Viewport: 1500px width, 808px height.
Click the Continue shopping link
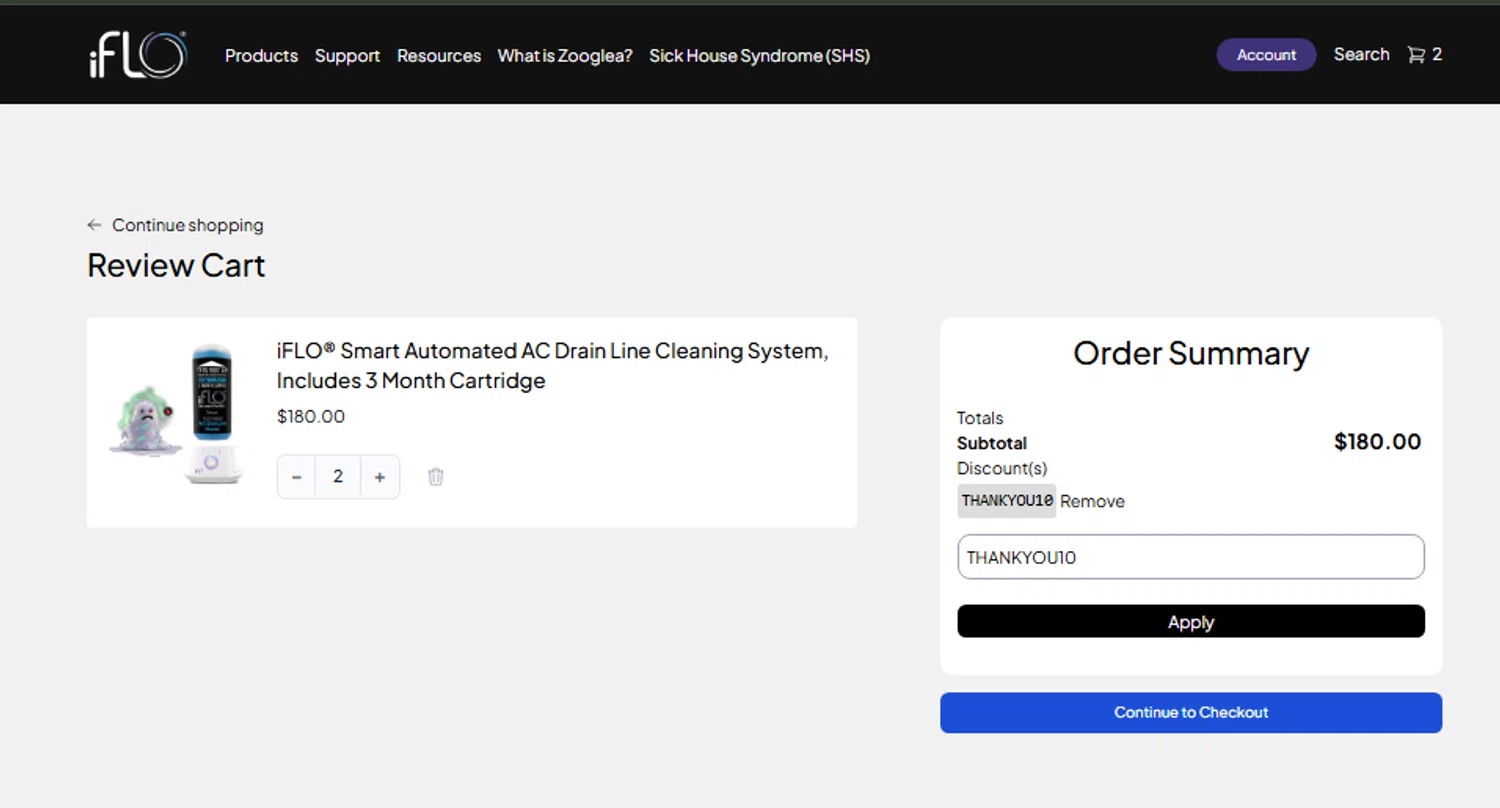point(187,225)
